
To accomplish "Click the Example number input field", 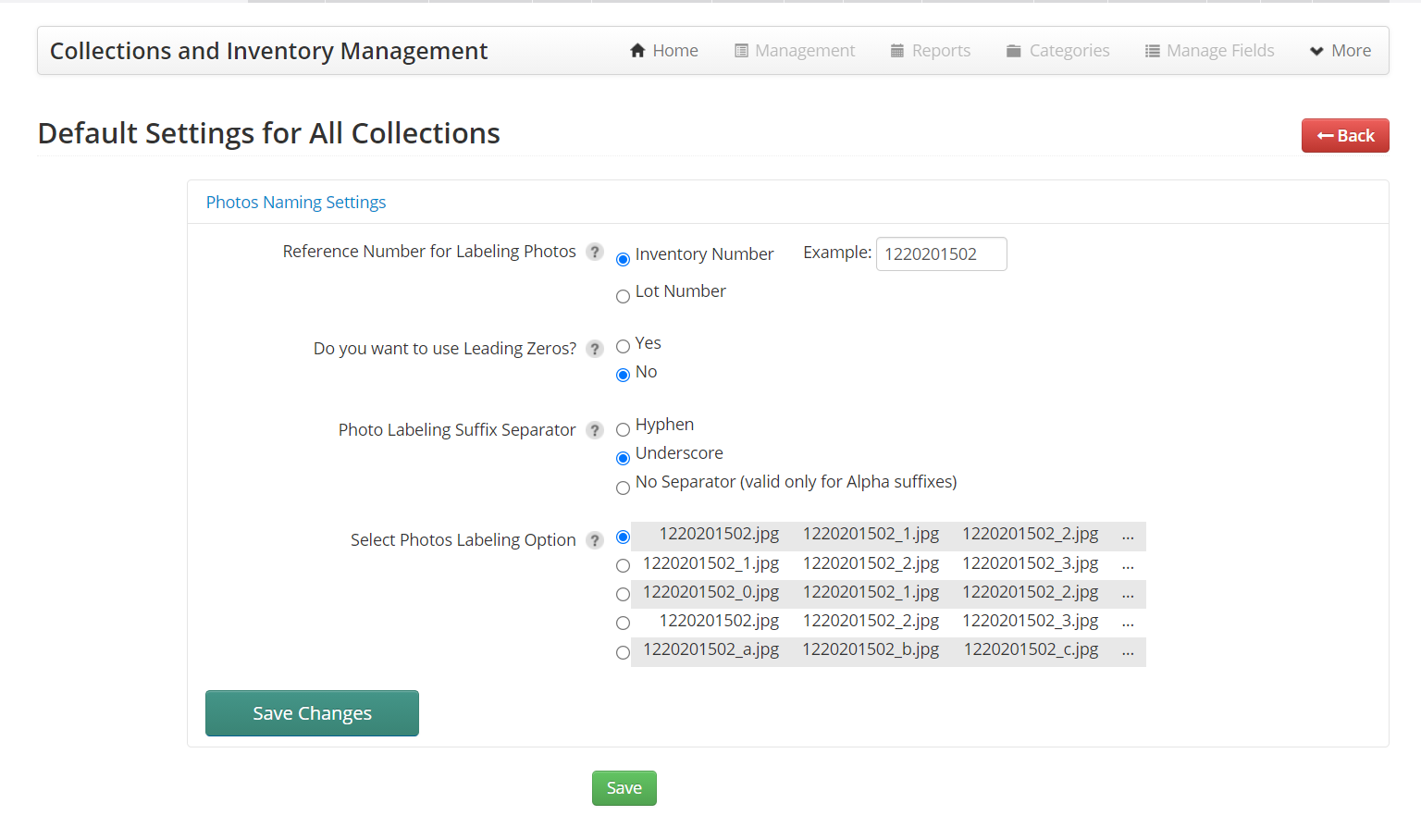I will tap(941, 254).
